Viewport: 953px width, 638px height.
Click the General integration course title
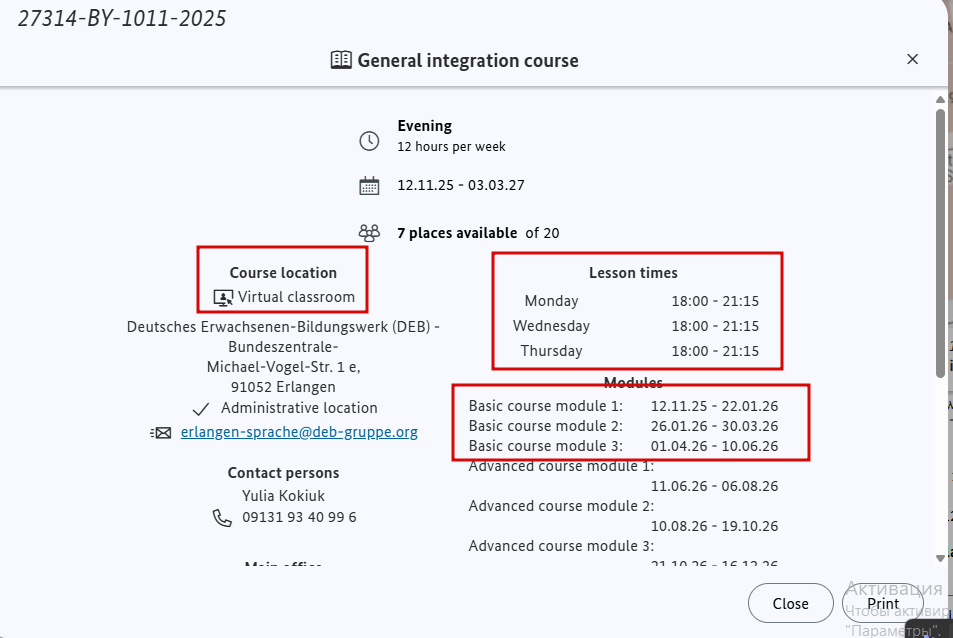click(x=468, y=60)
